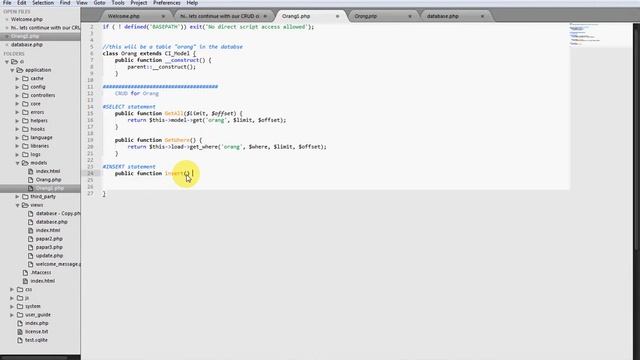
Task: Click the libraries folder icon
Action: pos(25,146)
